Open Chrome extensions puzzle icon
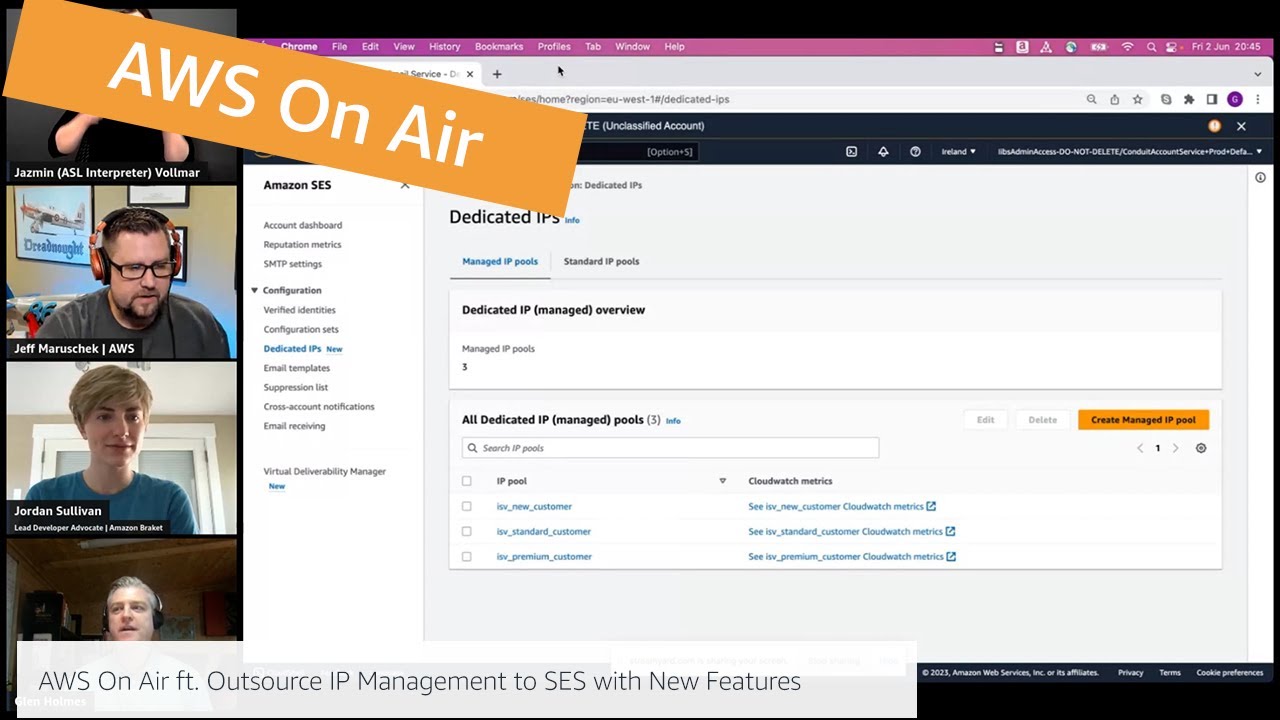Image resolution: width=1280 pixels, height=720 pixels. click(1189, 100)
